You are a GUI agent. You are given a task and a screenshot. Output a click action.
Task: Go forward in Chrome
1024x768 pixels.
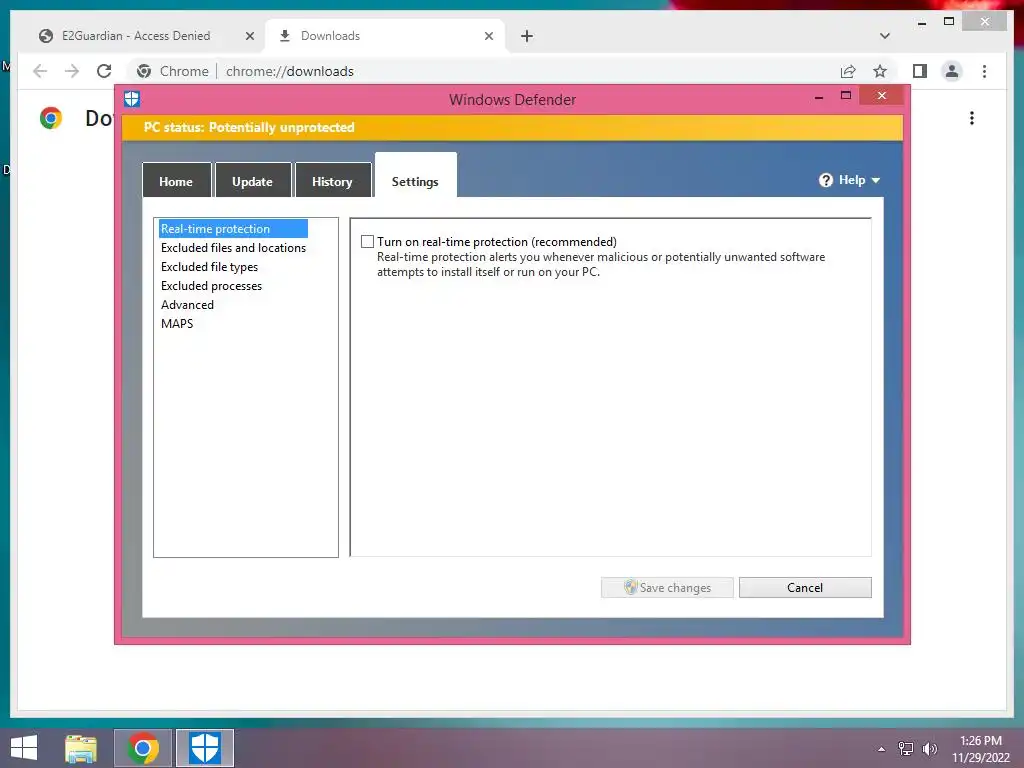click(72, 71)
